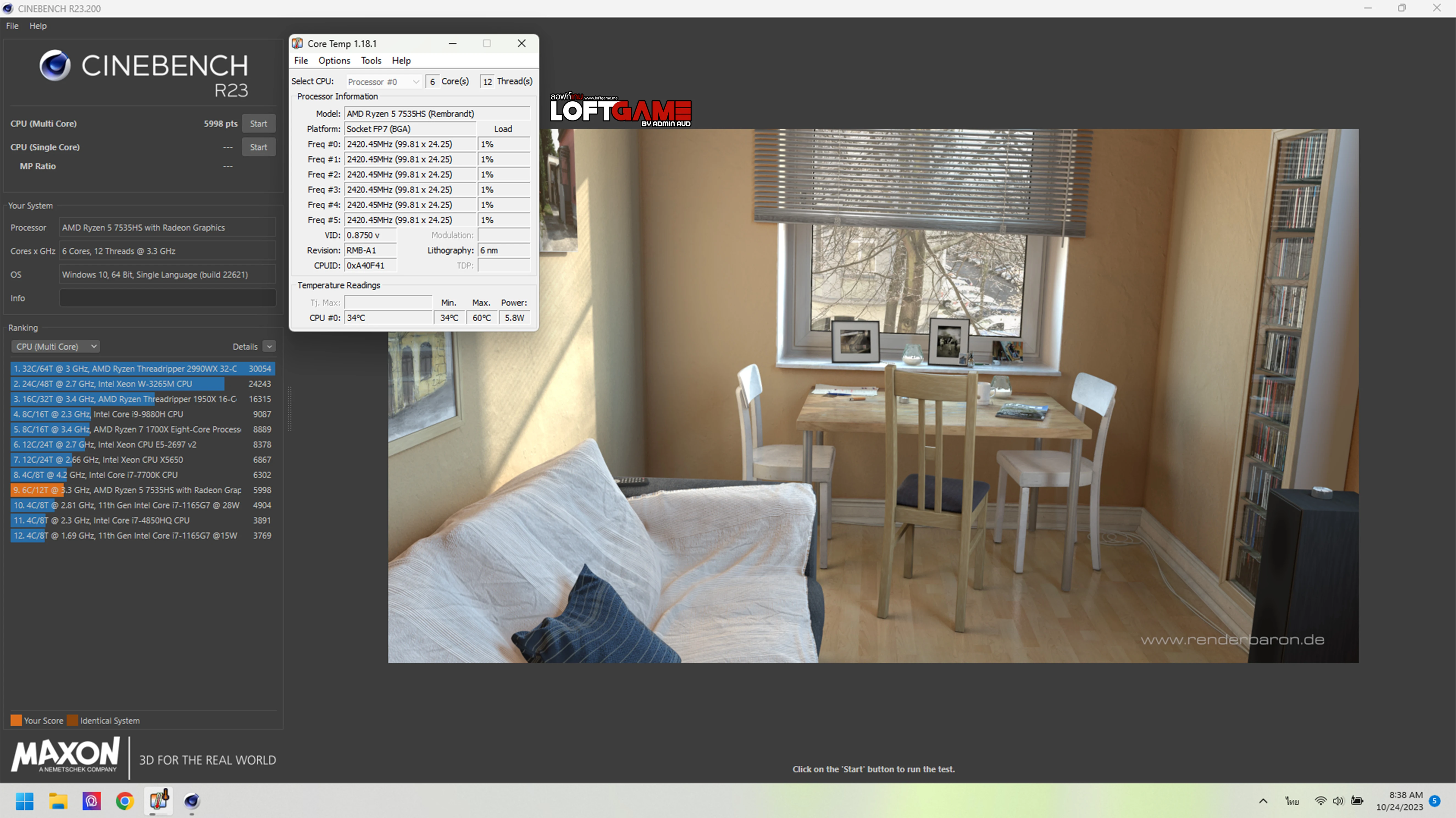Open Core Temp Tools menu
This screenshot has height=818, width=1456.
pyautogui.click(x=371, y=60)
